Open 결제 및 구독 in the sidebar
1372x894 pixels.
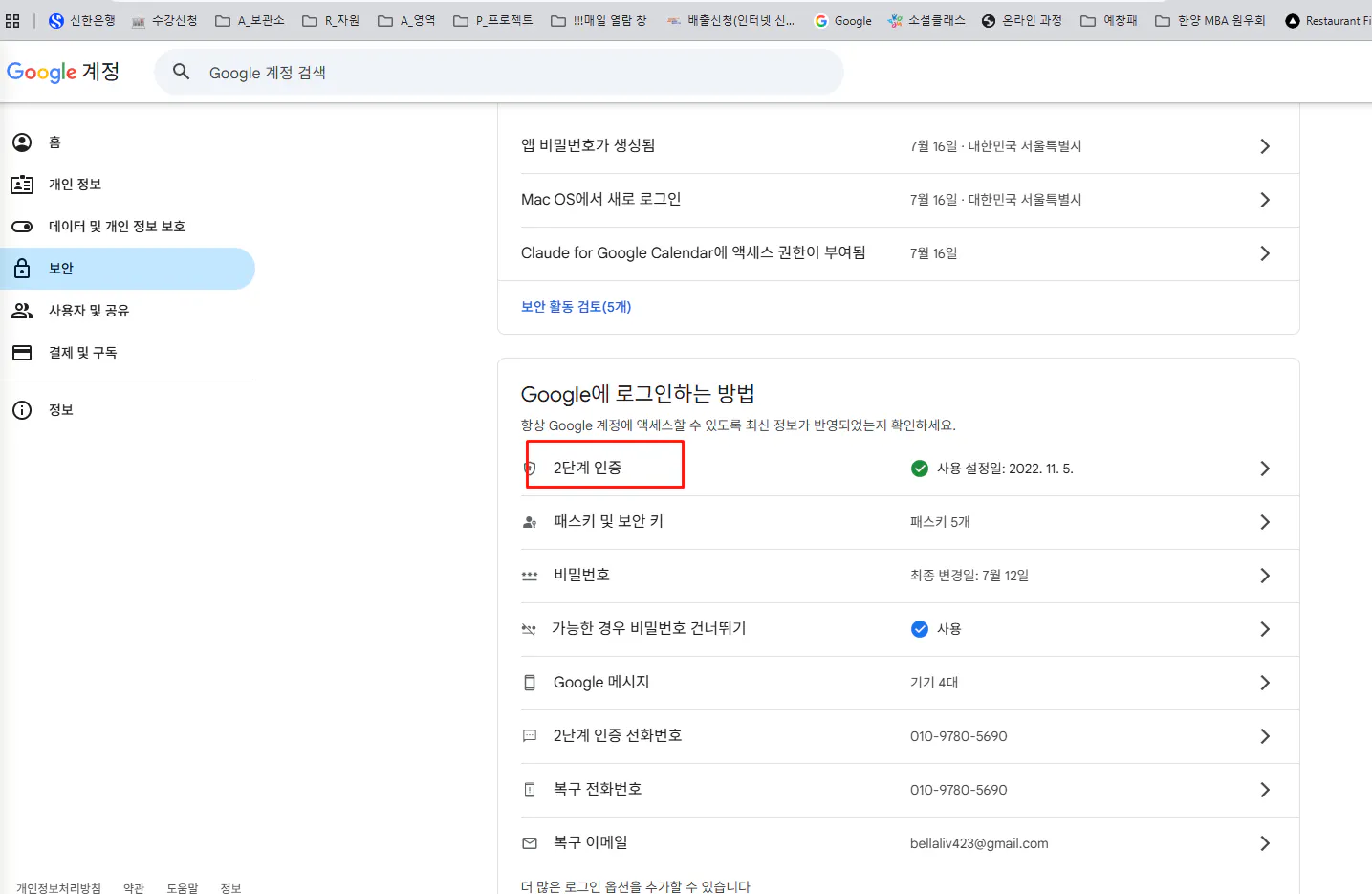click(127, 353)
